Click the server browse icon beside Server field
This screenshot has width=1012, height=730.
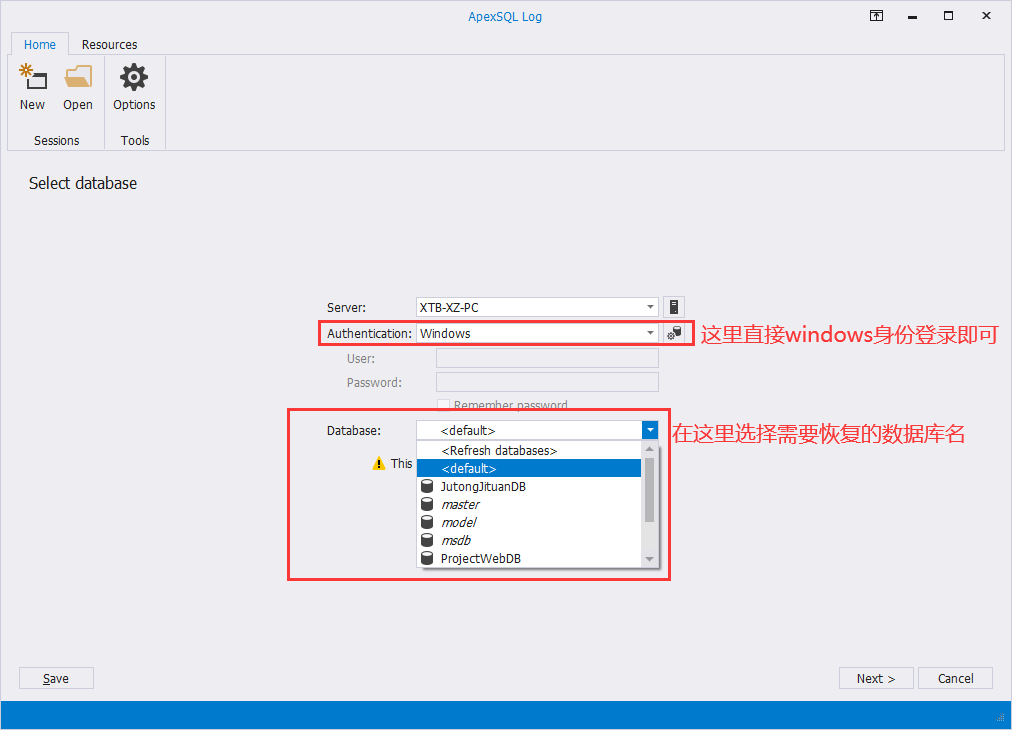point(673,307)
